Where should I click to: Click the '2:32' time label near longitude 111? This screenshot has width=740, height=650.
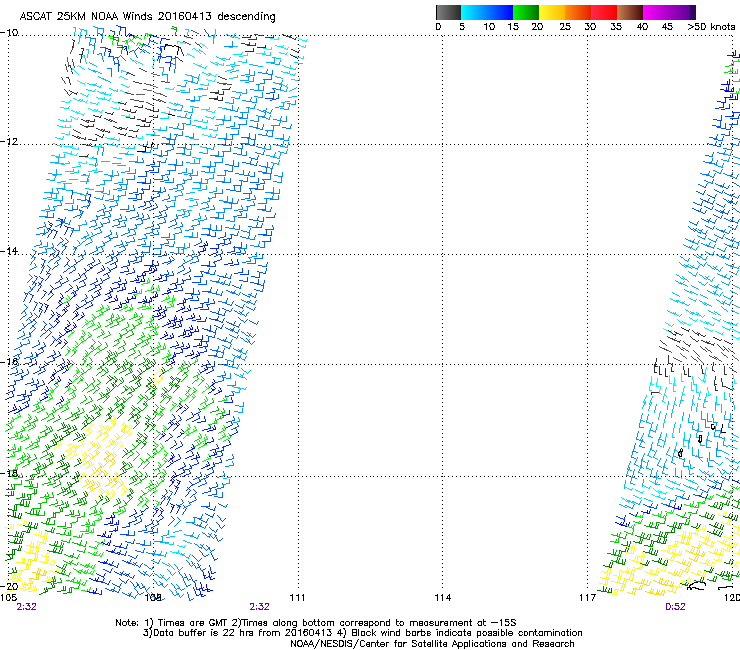(x=260, y=607)
